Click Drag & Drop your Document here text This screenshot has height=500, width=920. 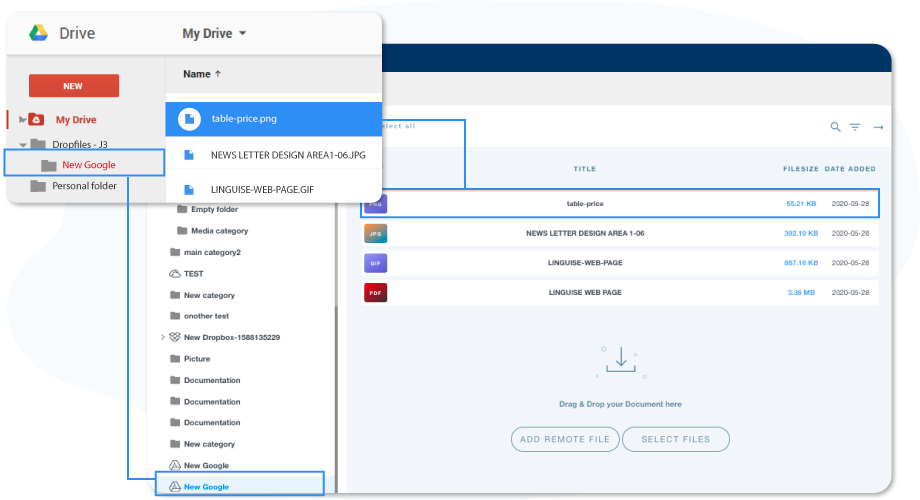coord(620,404)
